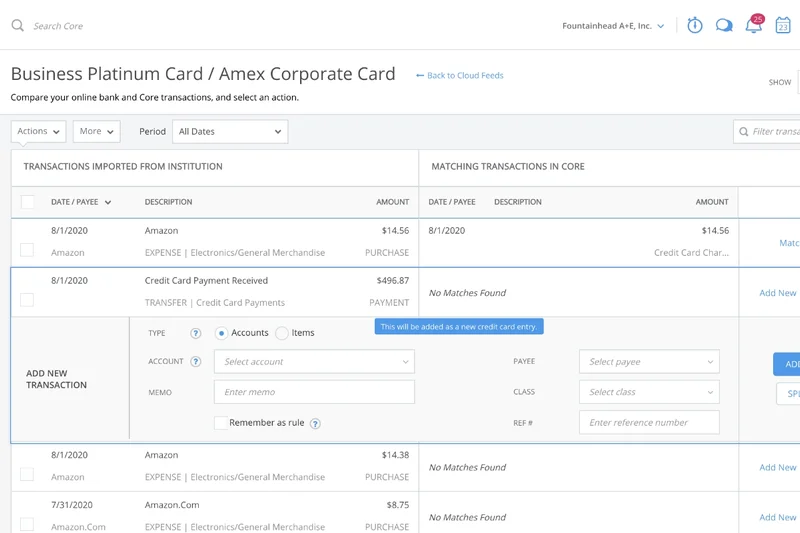Click help icon next to Type
The height and width of the screenshot is (533, 800).
click(x=196, y=333)
